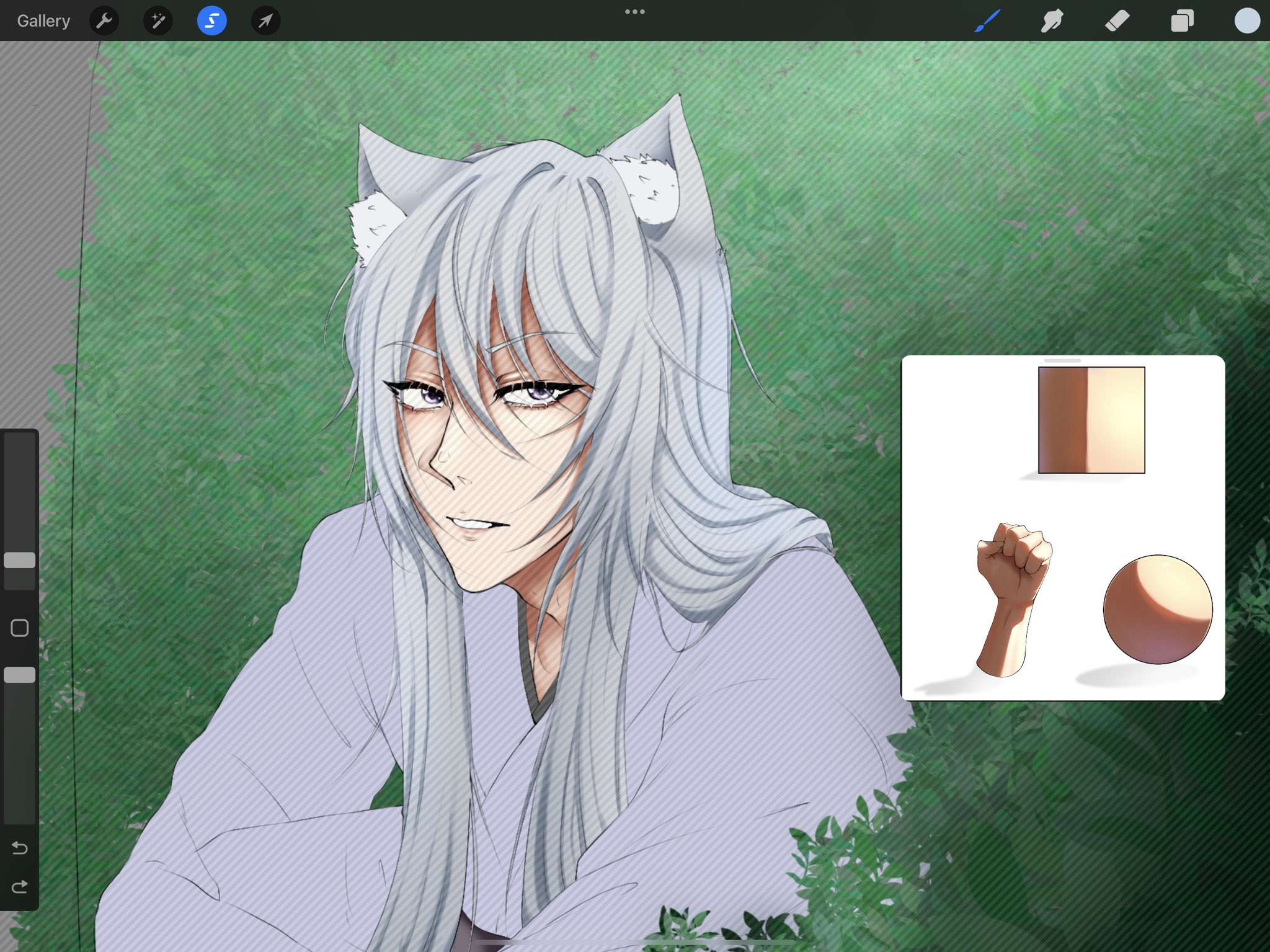Image resolution: width=1270 pixels, height=952 pixels.
Task: Tap the three-dot multitasking menu
Action: pos(634,12)
